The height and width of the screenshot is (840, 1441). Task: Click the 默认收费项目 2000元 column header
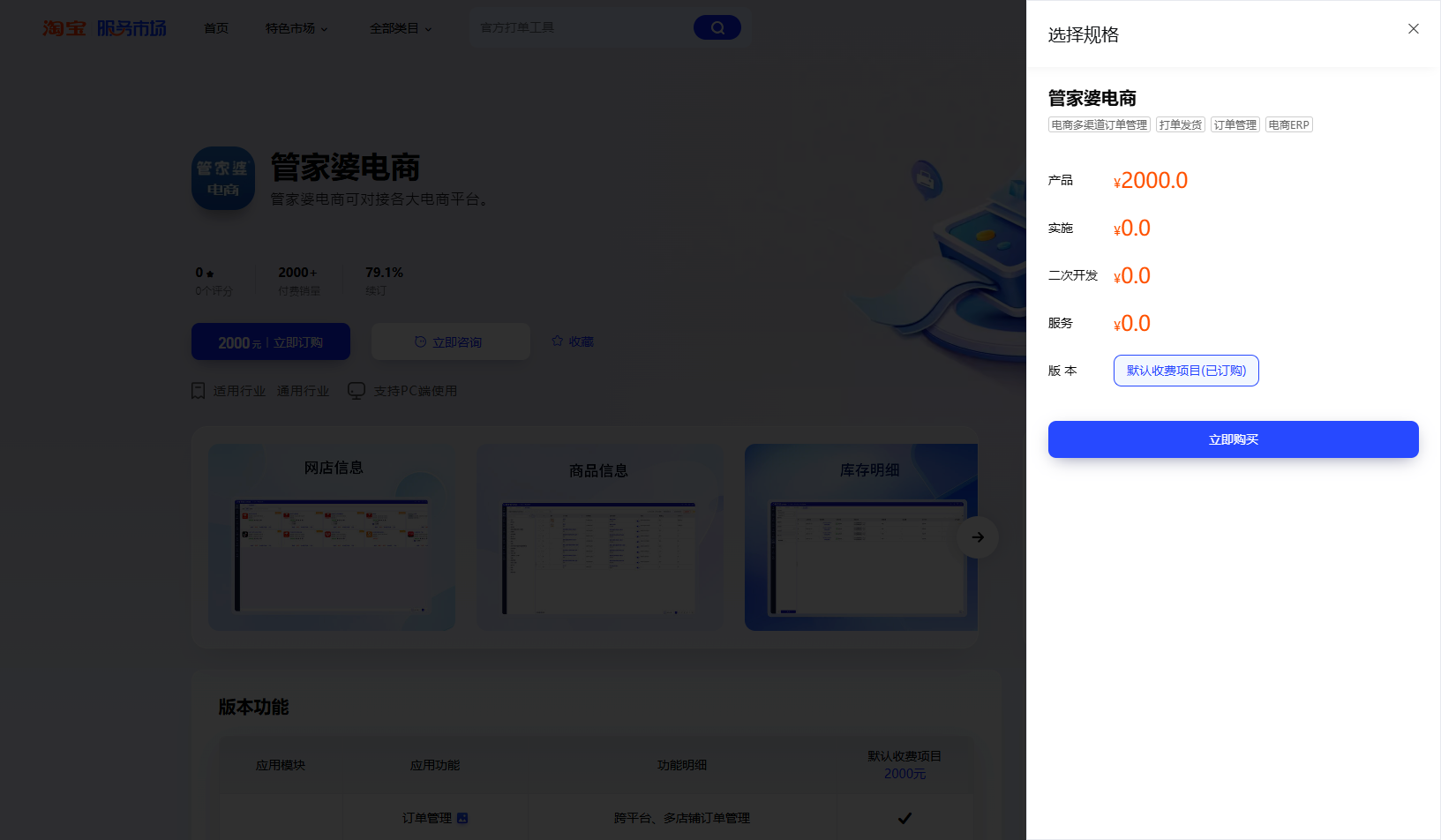click(x=904, y=765)
